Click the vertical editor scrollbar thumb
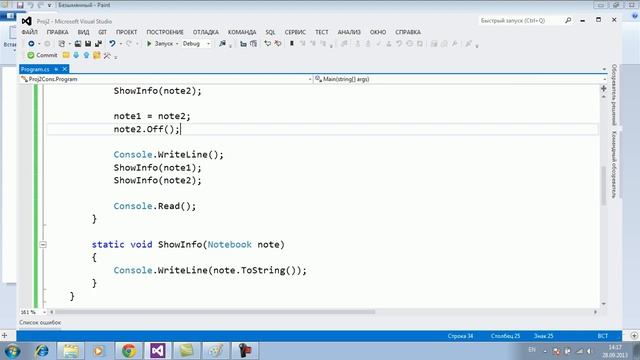 [604, 186]
